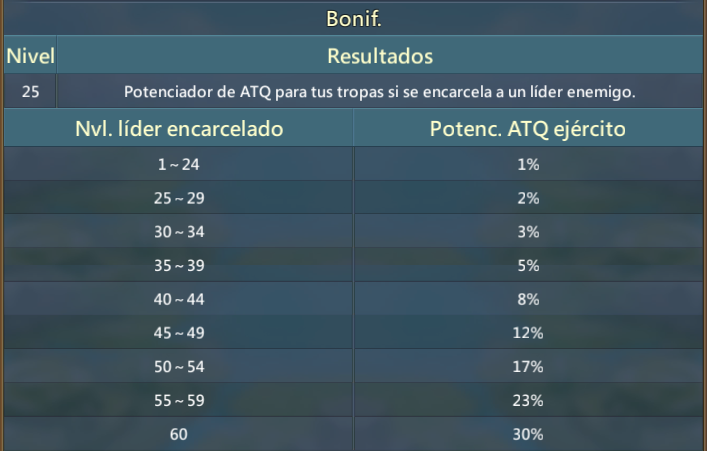Select the 40 ~ 44 level range
Screen dimensions: 707x451
179,299
